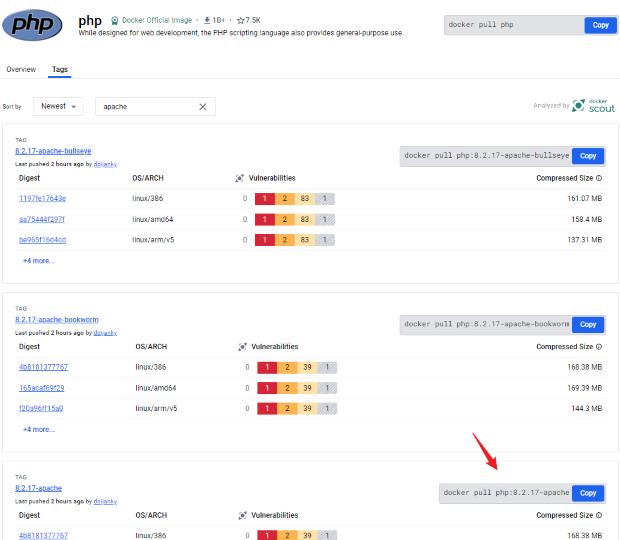
Task: Click the Docker Scout logo
Action: coord(594,105)
